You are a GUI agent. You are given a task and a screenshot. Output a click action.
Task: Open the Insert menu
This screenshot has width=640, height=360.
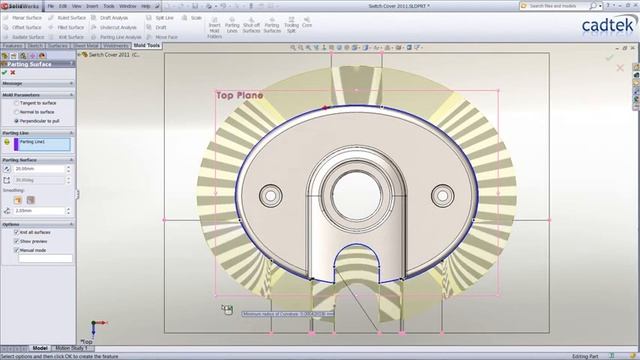coord(92,6)
